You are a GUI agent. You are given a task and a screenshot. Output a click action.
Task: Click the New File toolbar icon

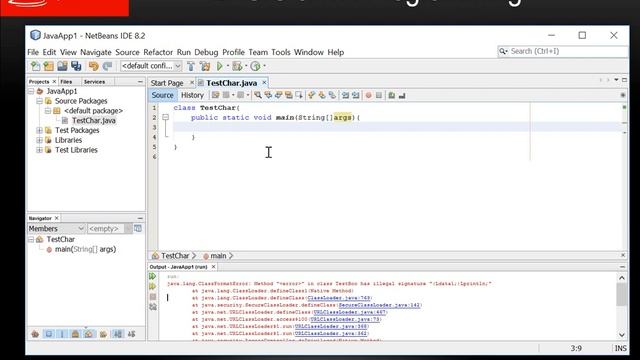click(36, 66)
